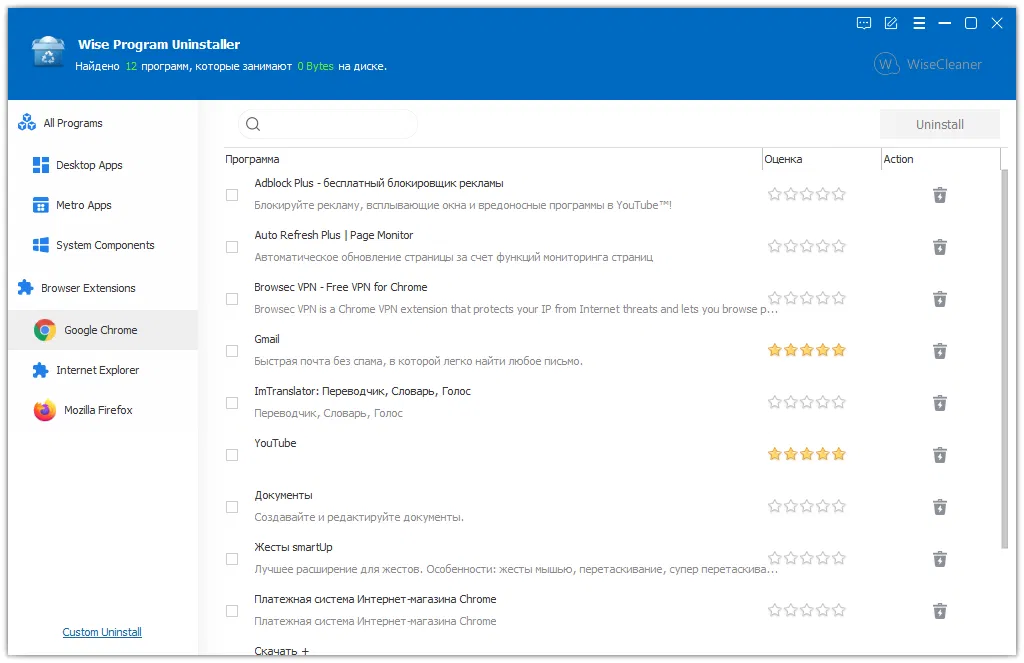Tick the checkbox beside Auto Refresh Plus
The width and height of the screenshot is (1024, 663).
(x=232, y=247)
